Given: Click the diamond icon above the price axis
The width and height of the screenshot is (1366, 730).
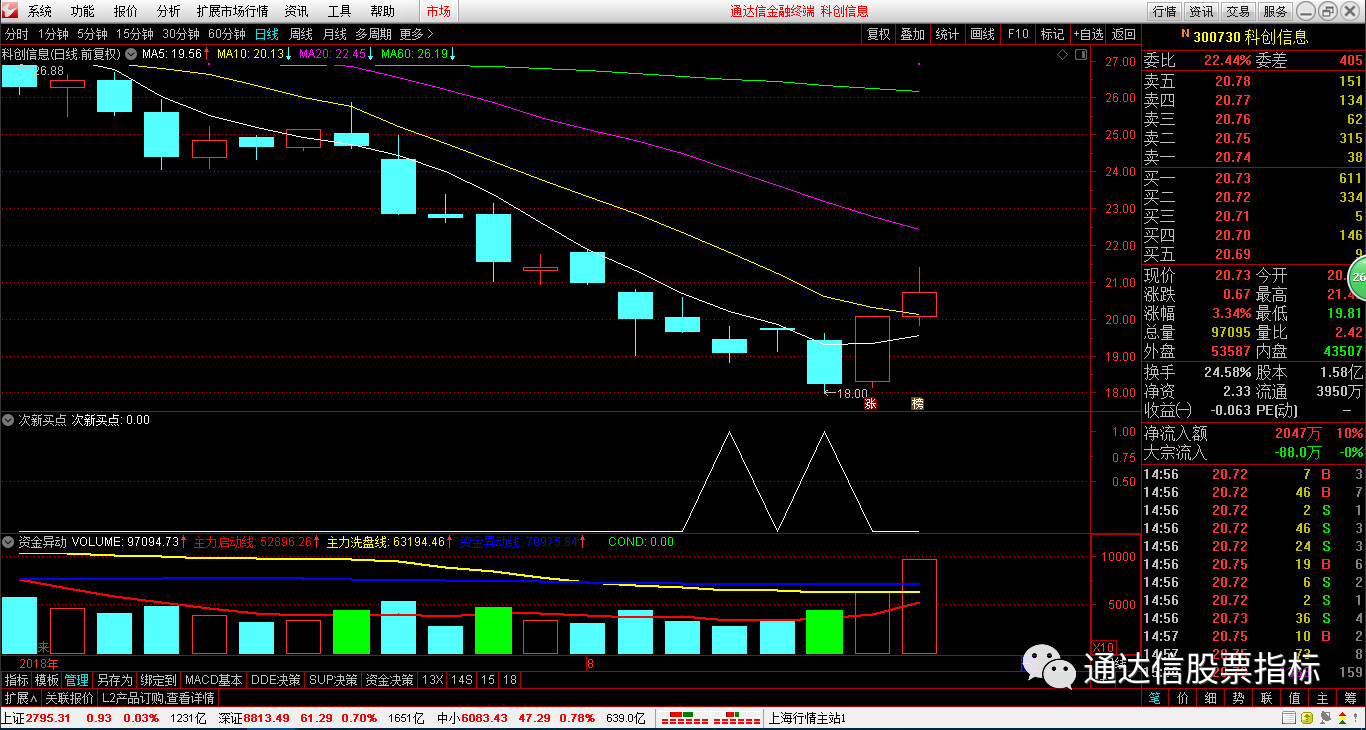Looking at the screenshot, I should (x=1062, y=54).
